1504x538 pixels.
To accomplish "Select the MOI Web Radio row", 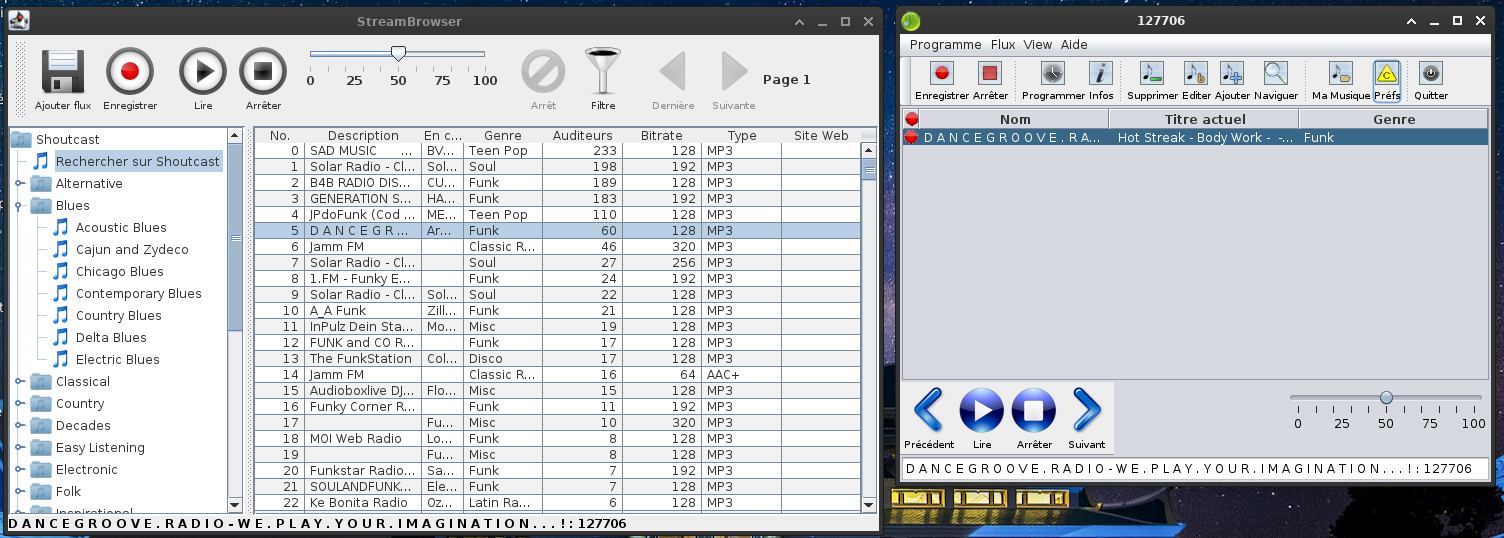I will pos(557,439).
